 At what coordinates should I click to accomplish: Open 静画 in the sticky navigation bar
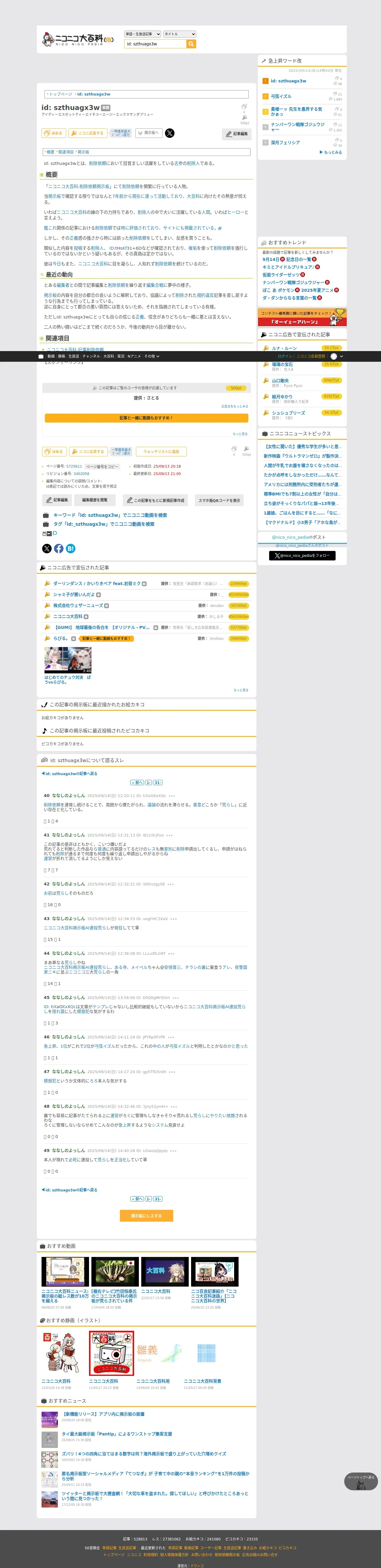point(61,356)
